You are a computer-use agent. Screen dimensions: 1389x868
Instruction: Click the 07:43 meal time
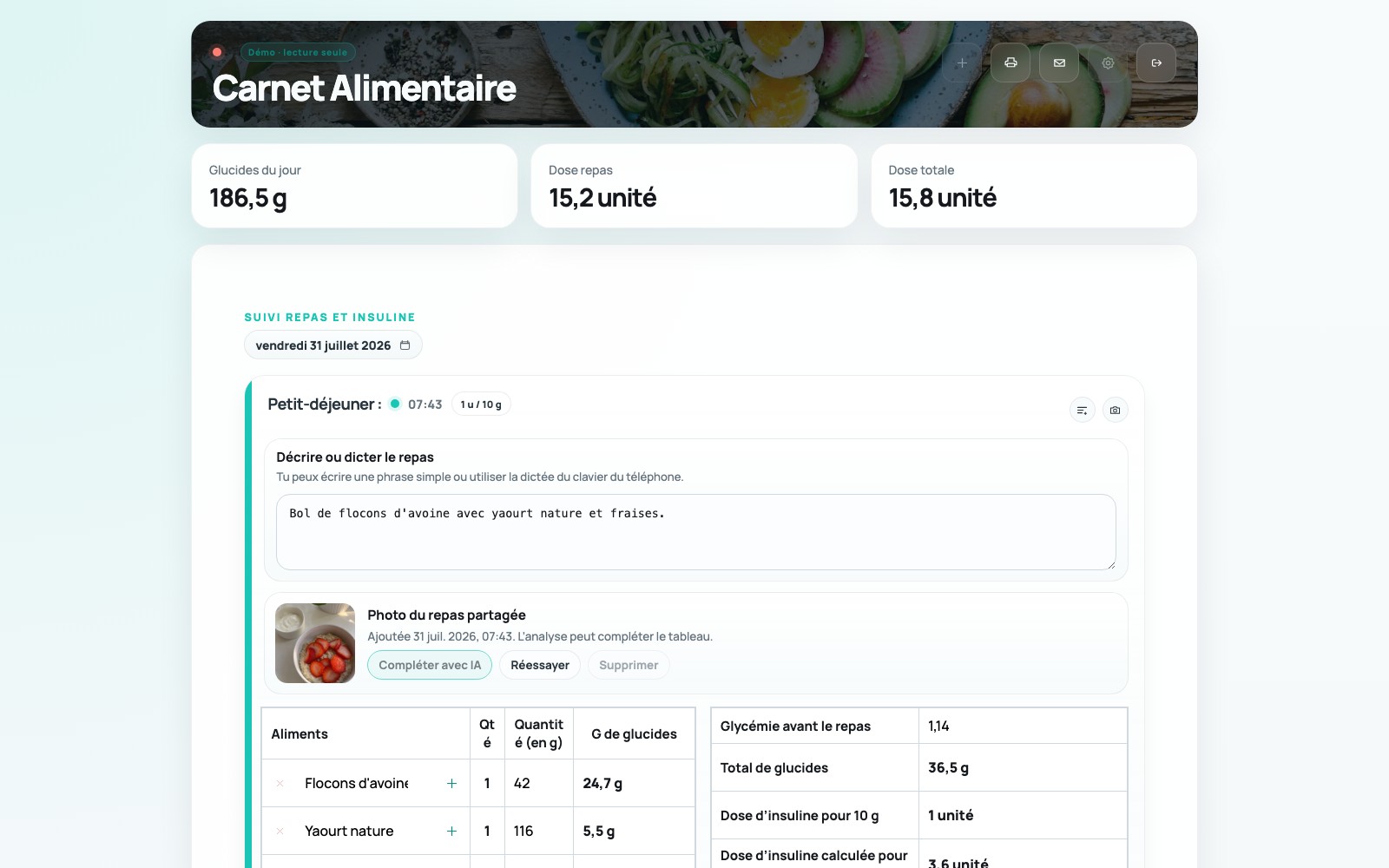(425, 404)
